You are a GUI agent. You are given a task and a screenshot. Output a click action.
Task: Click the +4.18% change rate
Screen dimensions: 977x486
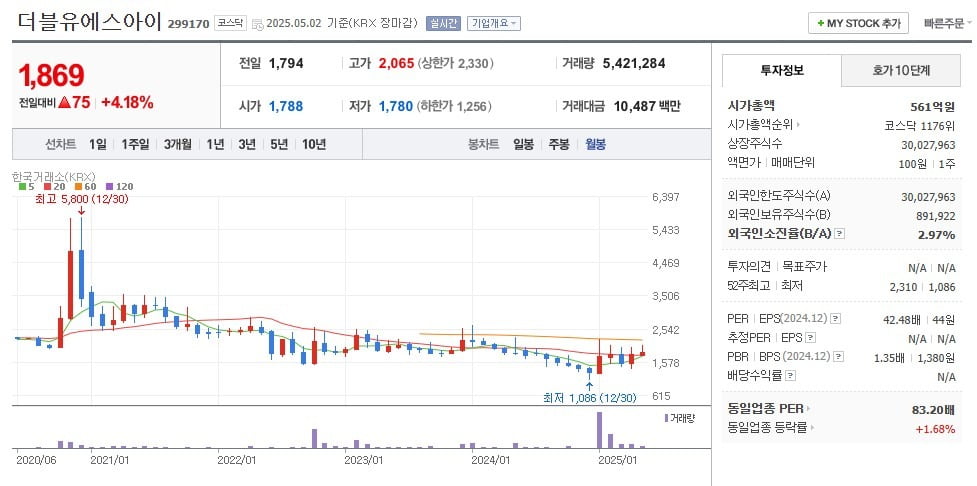coord(127,103)
